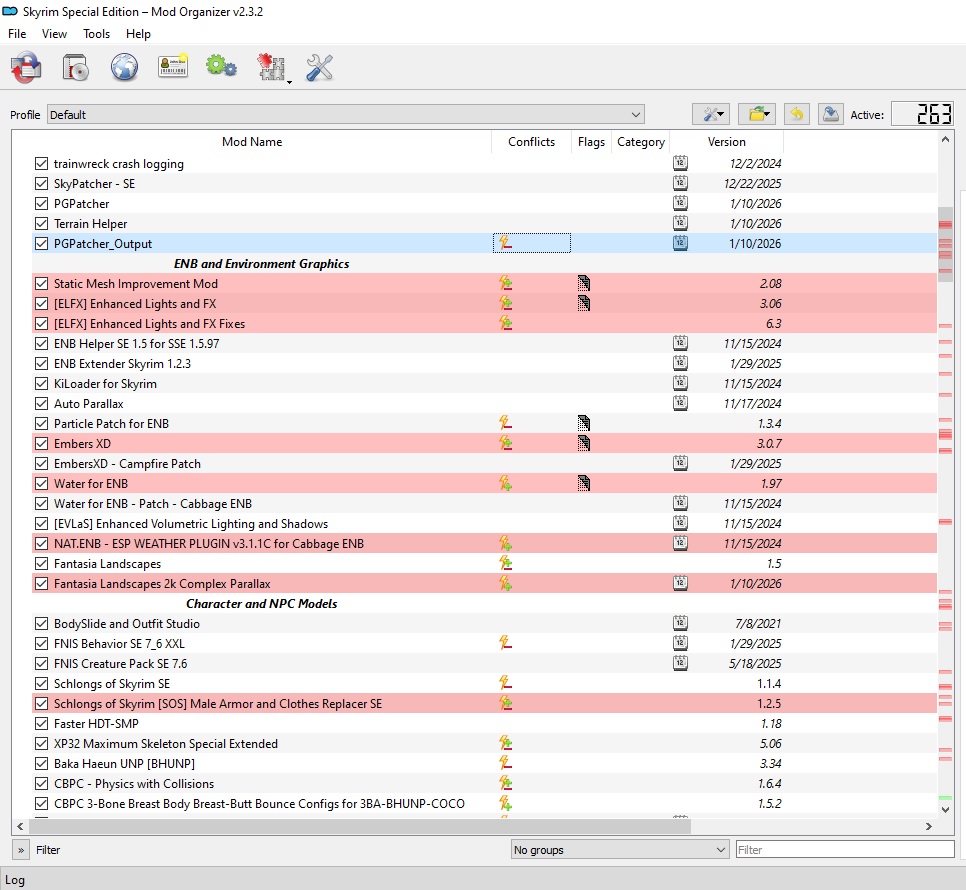This screenshot has height=890, width=966.
Task: Click the scroll down arrow of mod list
Action: (x=945, y=810)
